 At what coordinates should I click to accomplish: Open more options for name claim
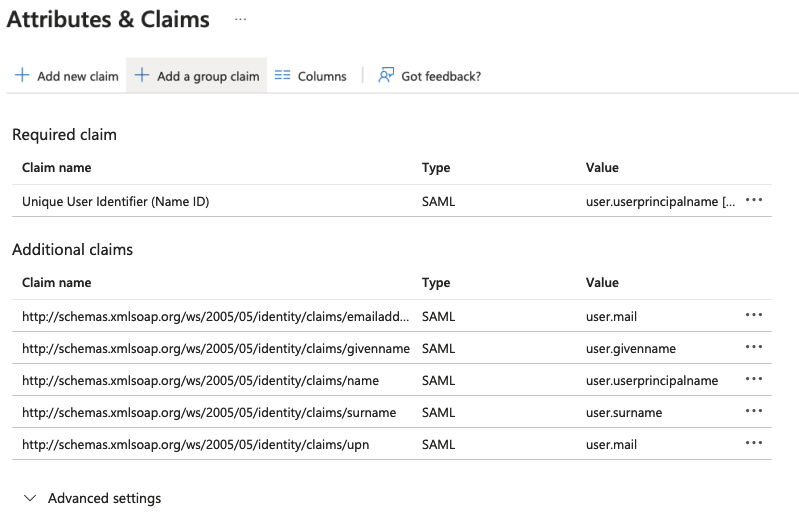tap(754, 380)
